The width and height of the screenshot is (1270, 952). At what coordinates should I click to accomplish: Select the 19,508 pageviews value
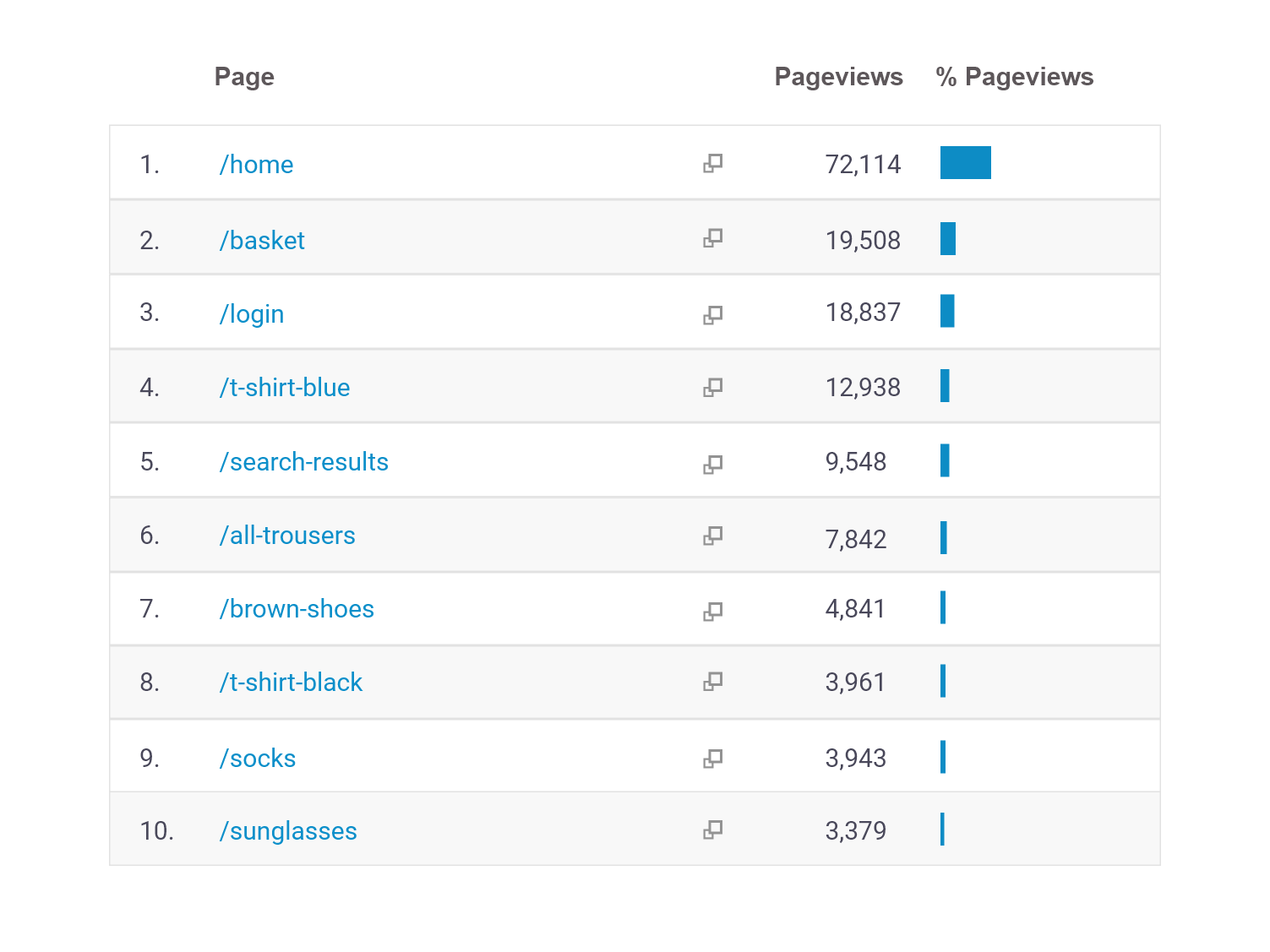pos(863,241)
